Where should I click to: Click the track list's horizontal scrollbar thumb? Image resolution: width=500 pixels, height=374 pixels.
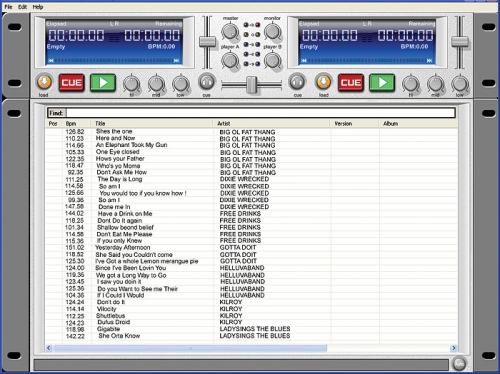(191, 348)
